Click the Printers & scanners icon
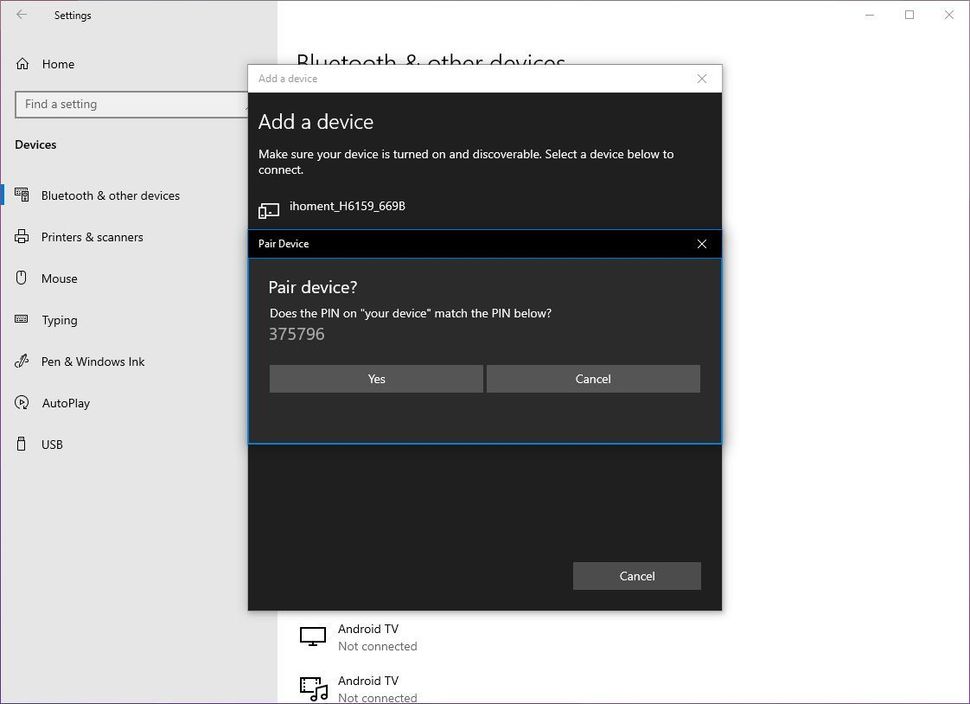The width and height of the screenshot is (970, 704). [x=22, y=237]
